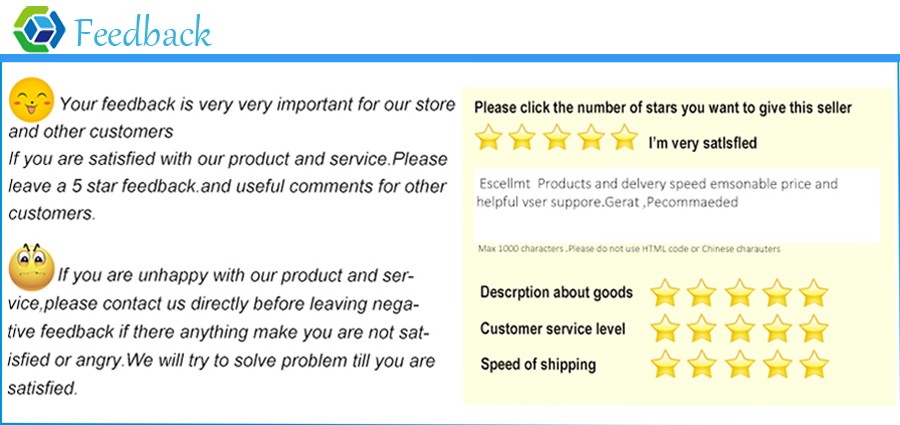900x425 pixels.
Task: Rate Description about goods five stars
Action: (814, 293)
